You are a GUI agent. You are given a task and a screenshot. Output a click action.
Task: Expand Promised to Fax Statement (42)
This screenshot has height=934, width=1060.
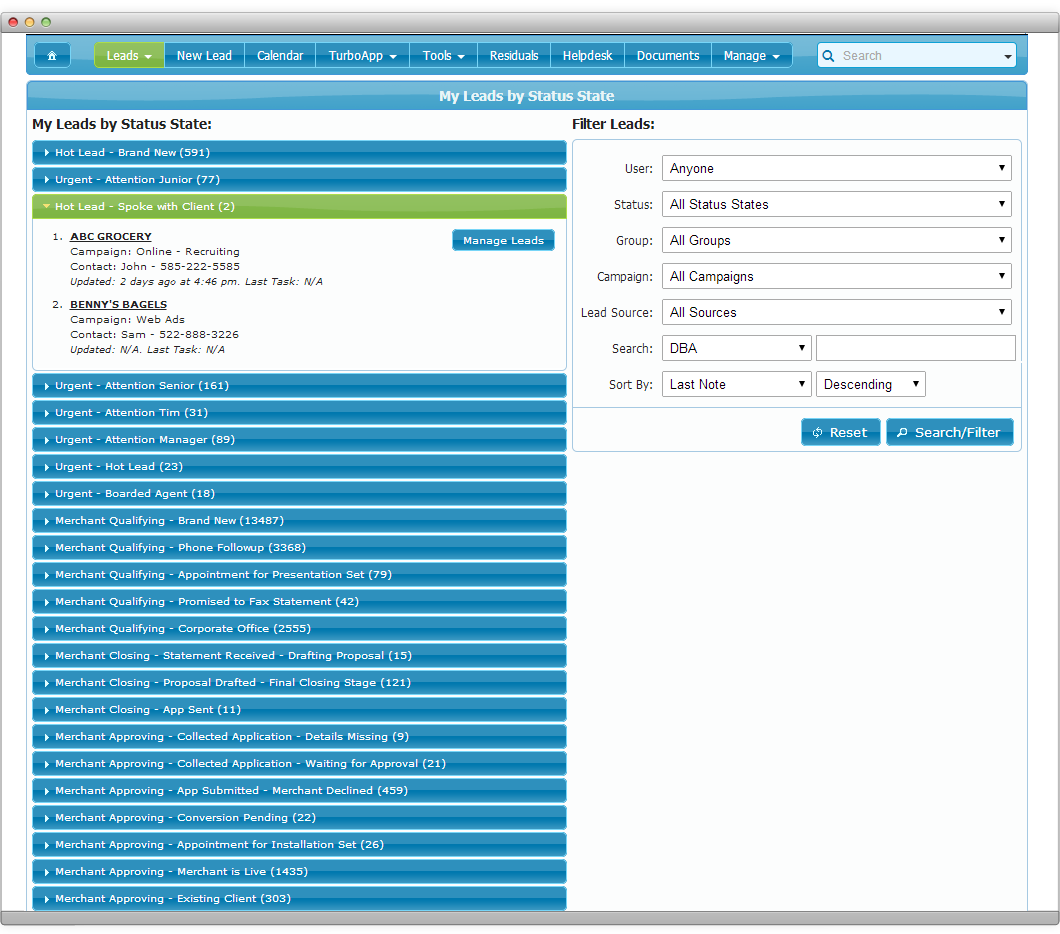click(299, 602)
